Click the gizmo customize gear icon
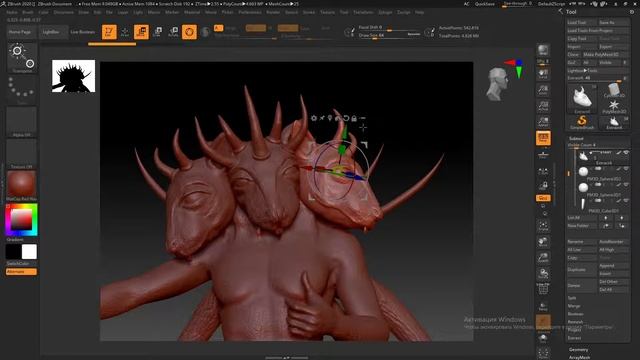The image size is (640, 360). click(314, 118)
